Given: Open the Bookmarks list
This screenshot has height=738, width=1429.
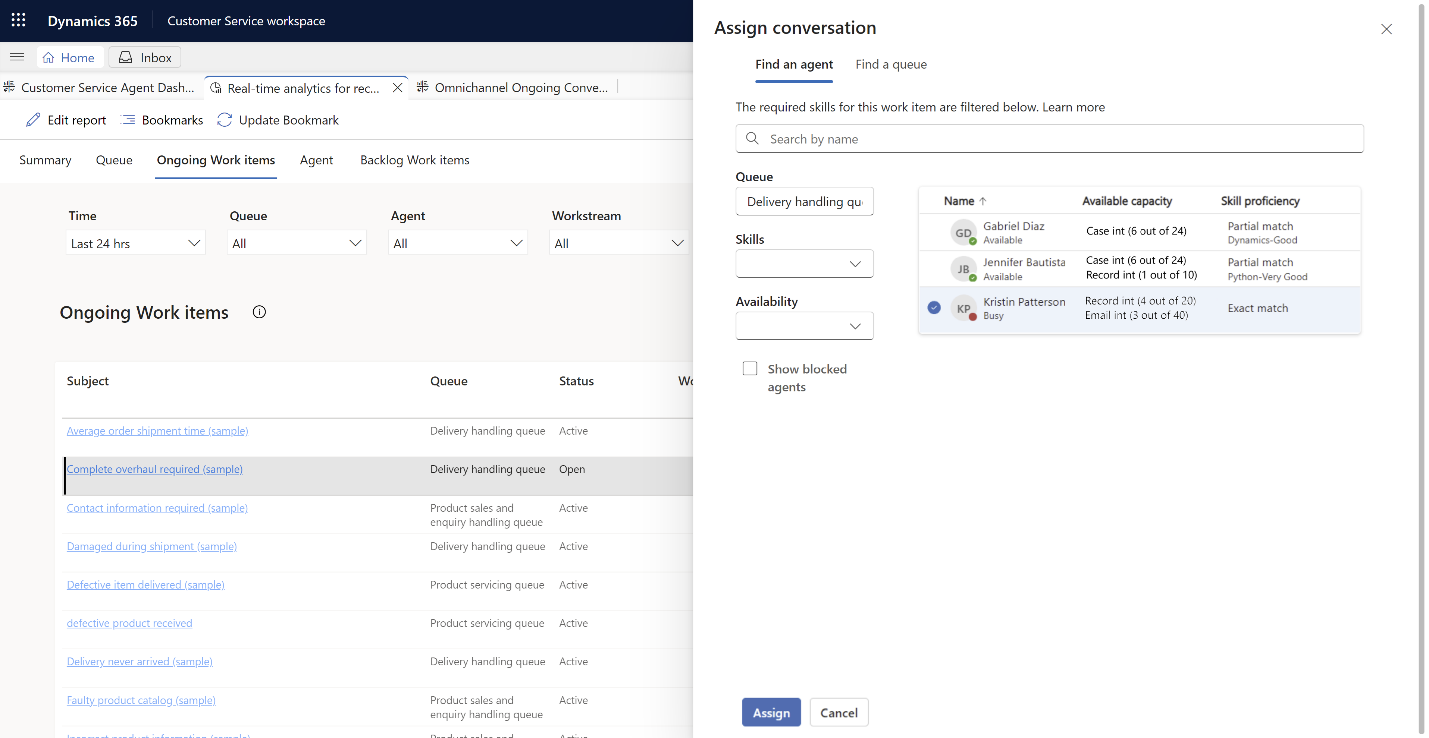Looking at the screenshot, I should [162, 120].
